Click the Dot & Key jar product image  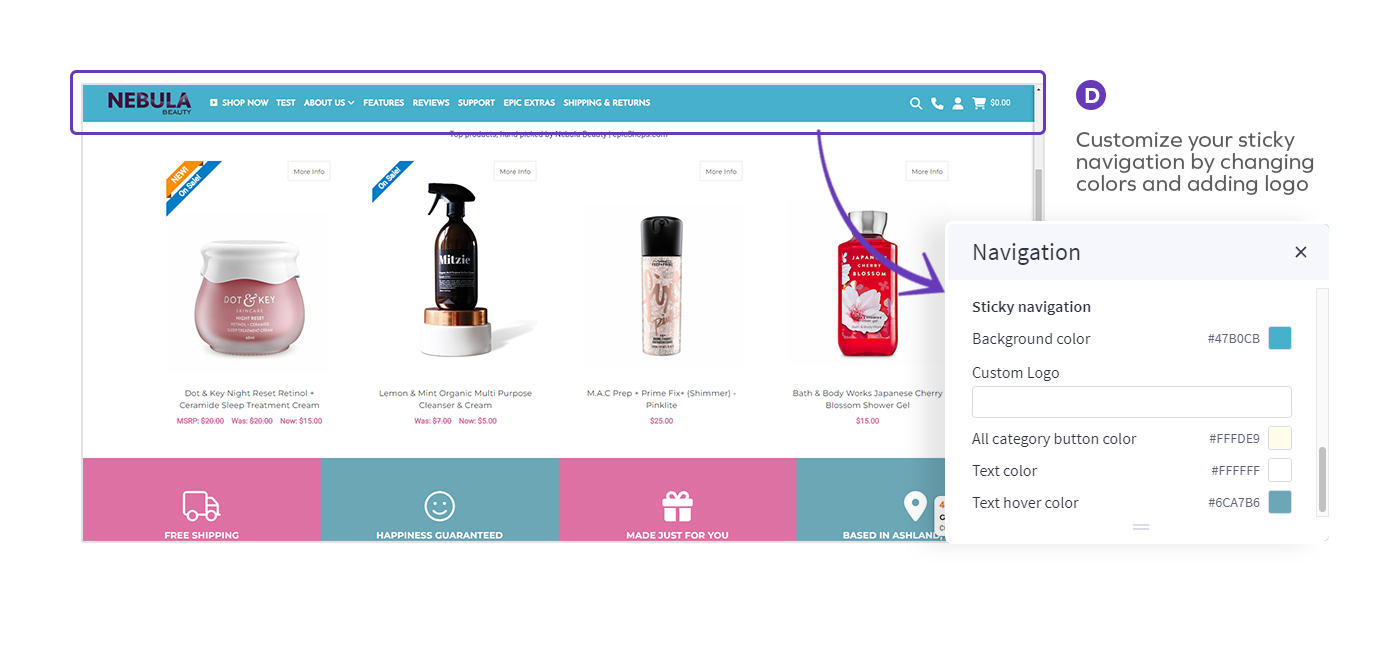[249, 297]
